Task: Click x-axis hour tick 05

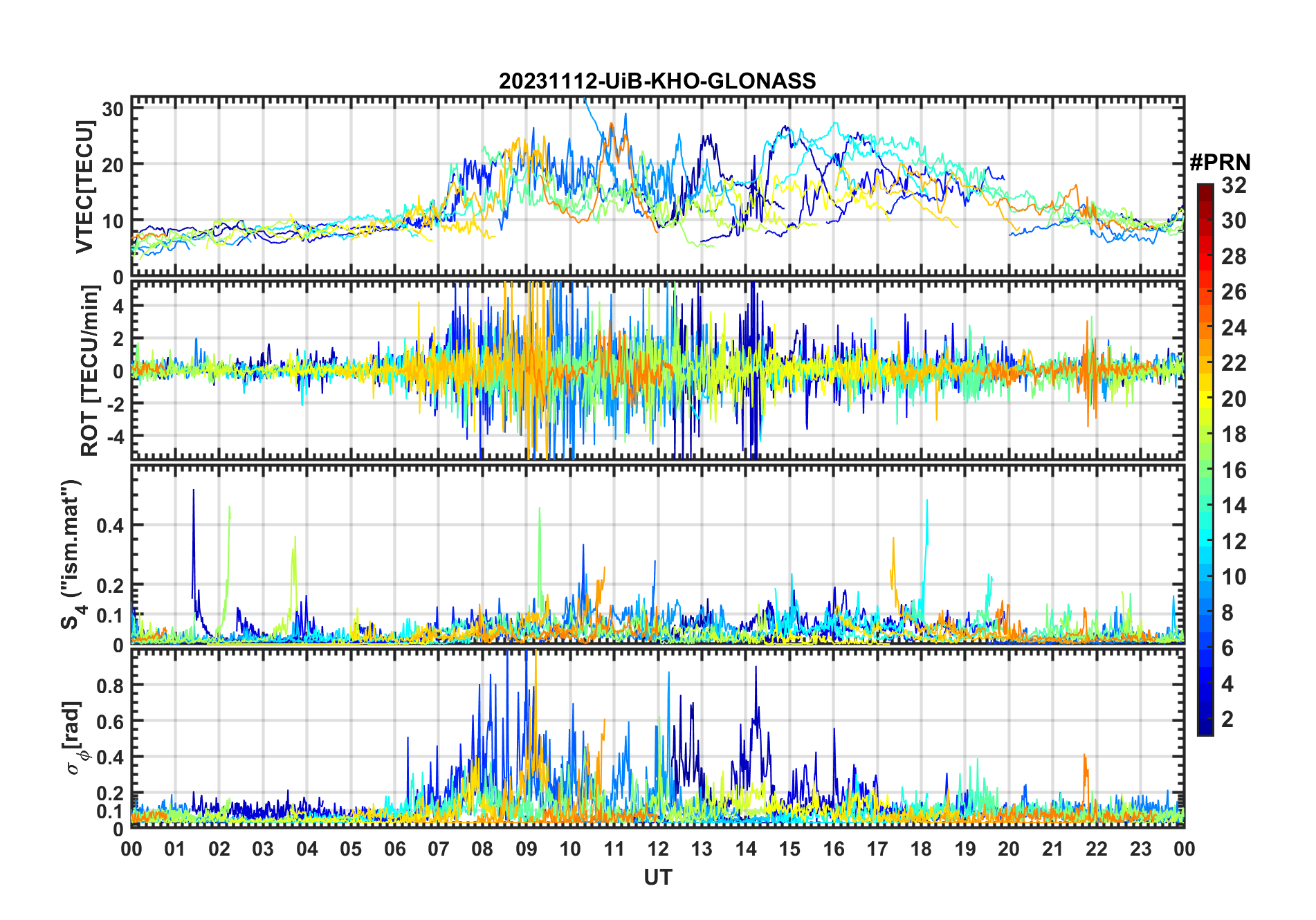Action: pos(351,849)
